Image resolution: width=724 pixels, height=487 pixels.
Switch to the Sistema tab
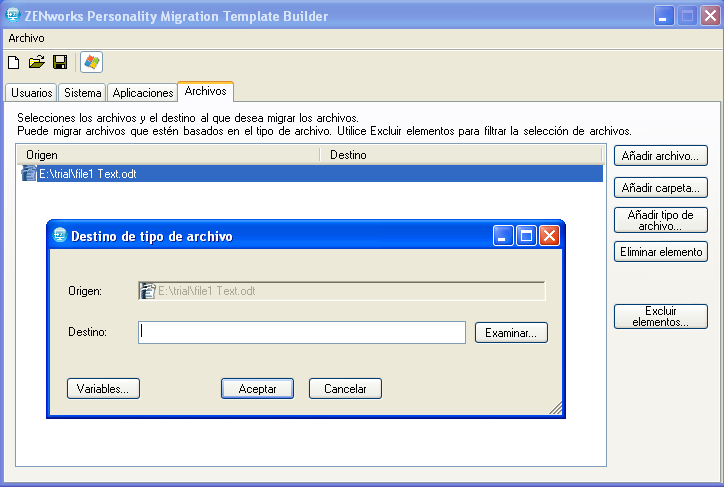83,93
